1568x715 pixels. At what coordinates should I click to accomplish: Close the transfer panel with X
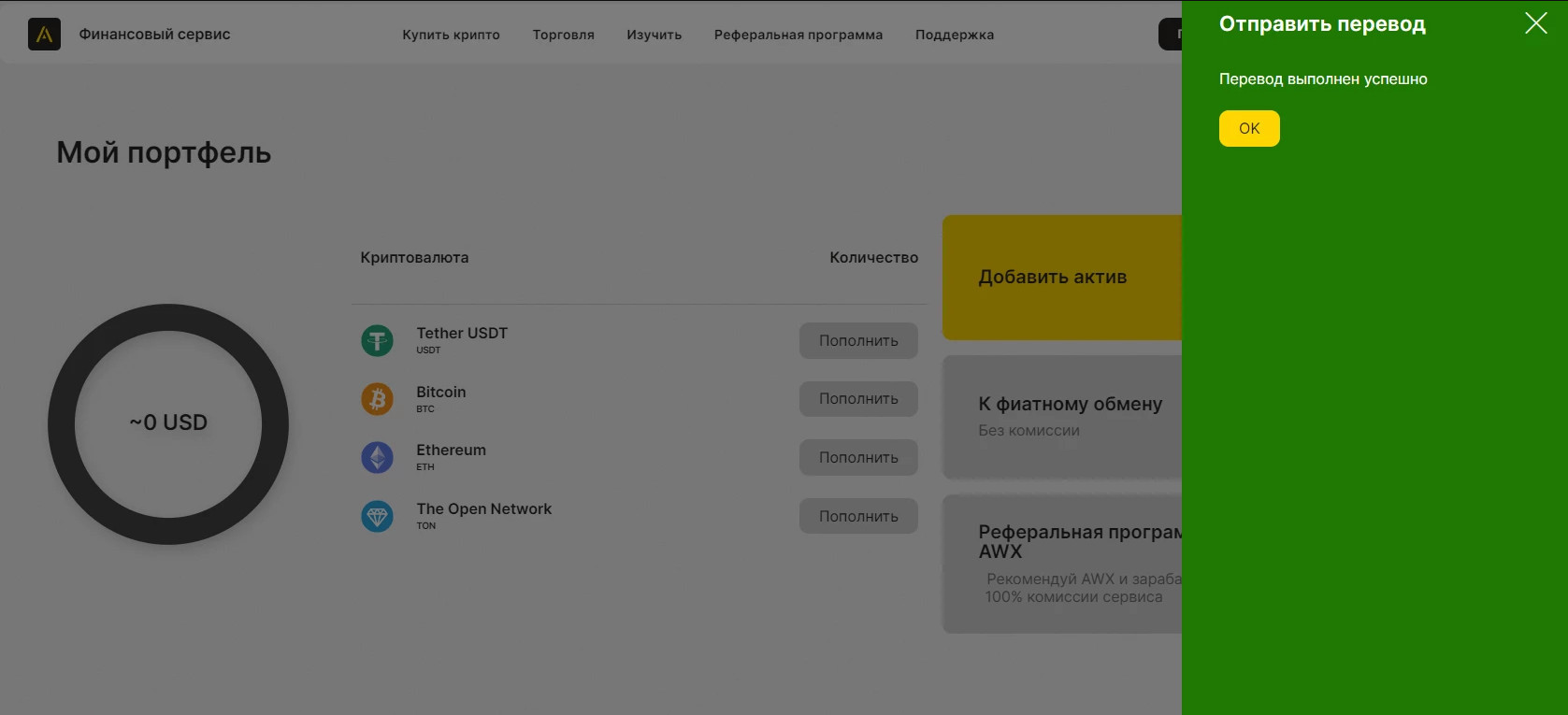point(1535,23)
